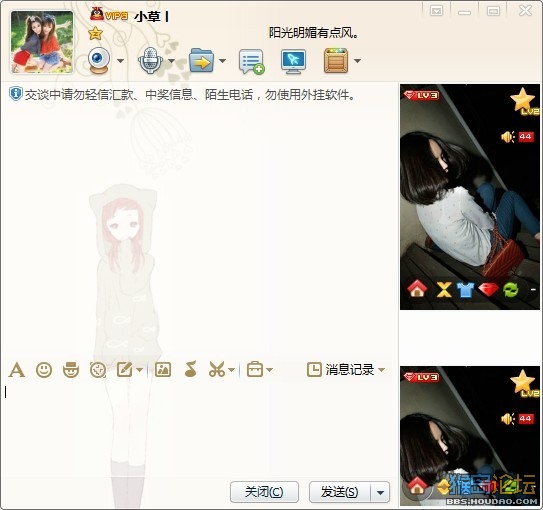Image resolution: width=543 pixels, height=510 pixels.
Task: Expand the briefcase tools dropdown arrow
Action: click(x=269, y=370)
